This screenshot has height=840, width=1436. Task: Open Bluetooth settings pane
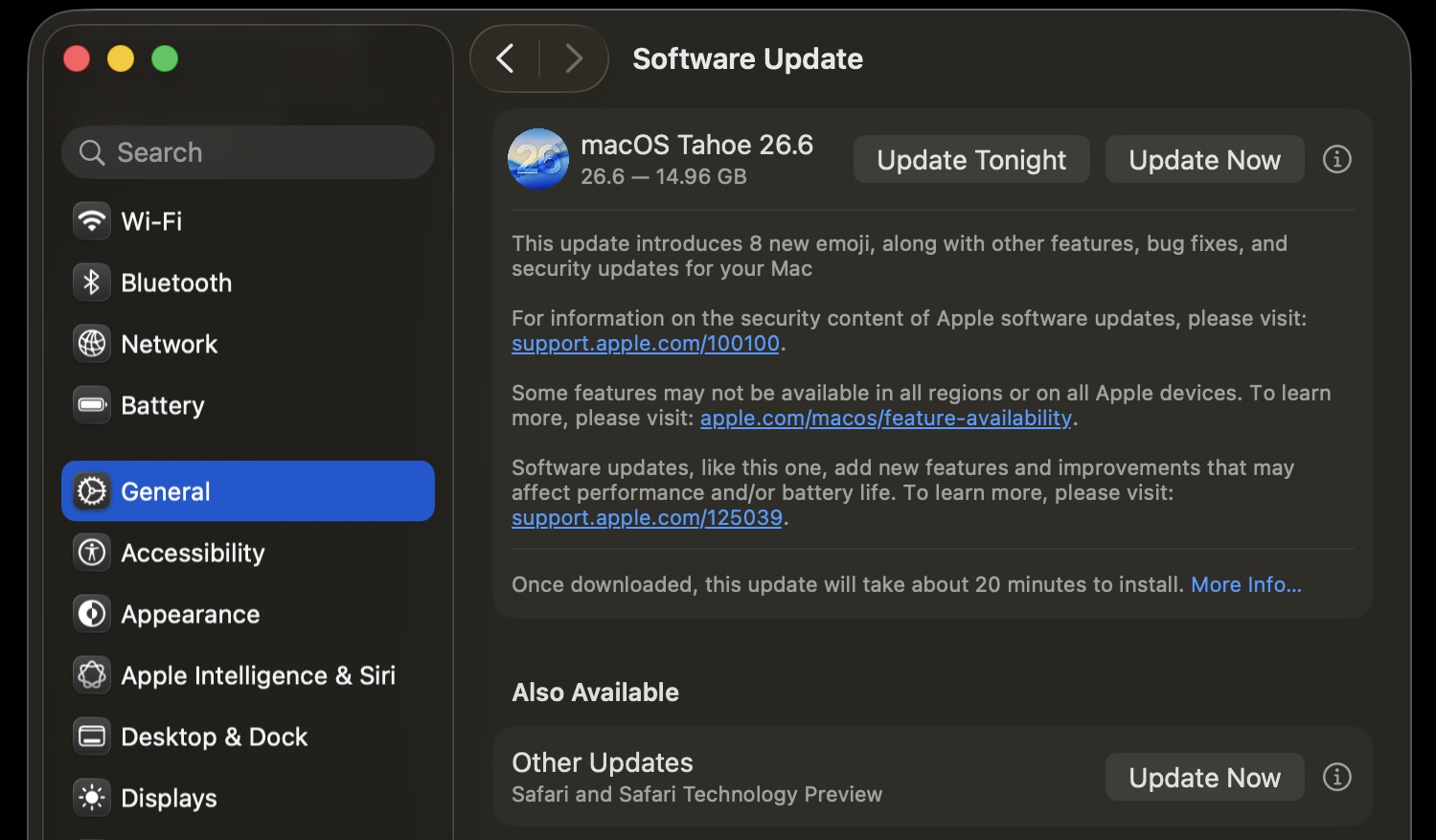pos(248,283)
